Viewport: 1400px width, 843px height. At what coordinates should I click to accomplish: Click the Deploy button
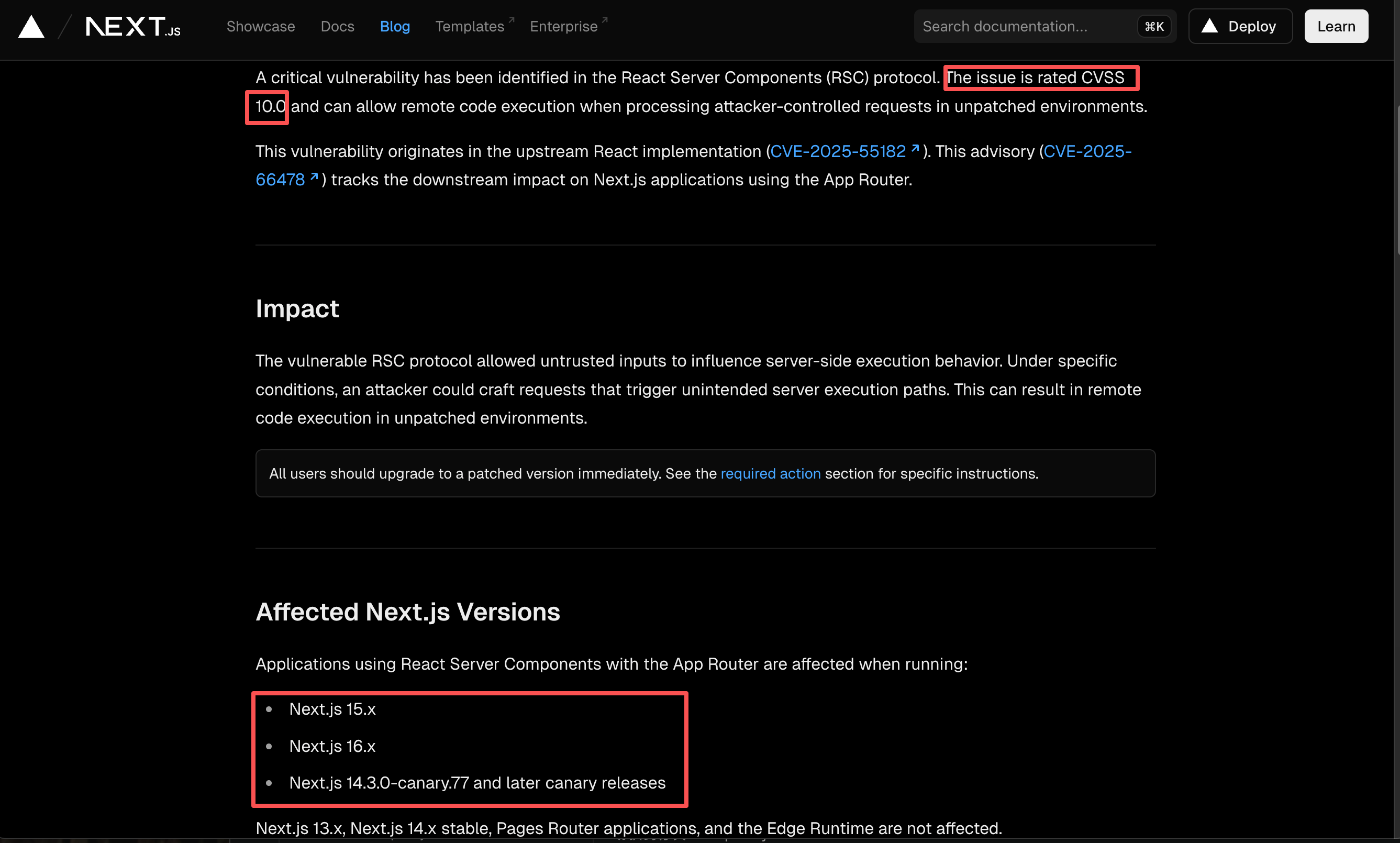pyautogui.click(x=1240, y=26)
